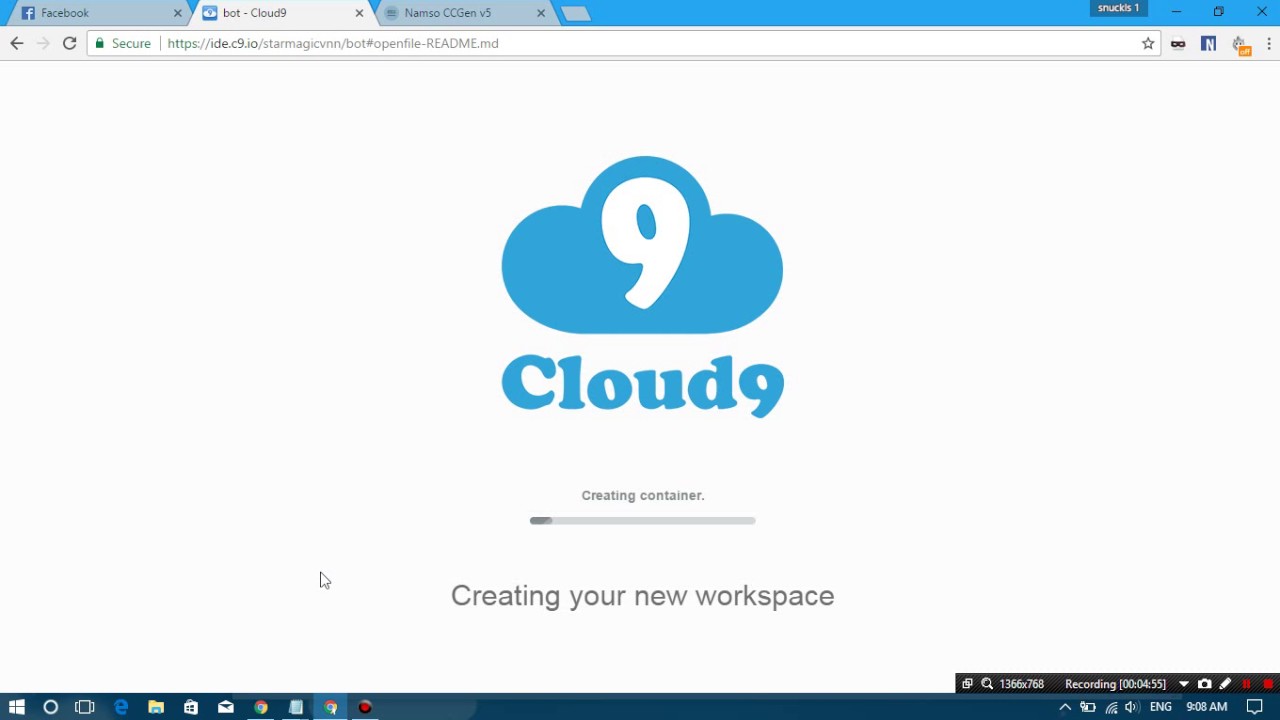Open the Notepad taskbar icon
1280x720 pixels.
pos(296,707)
